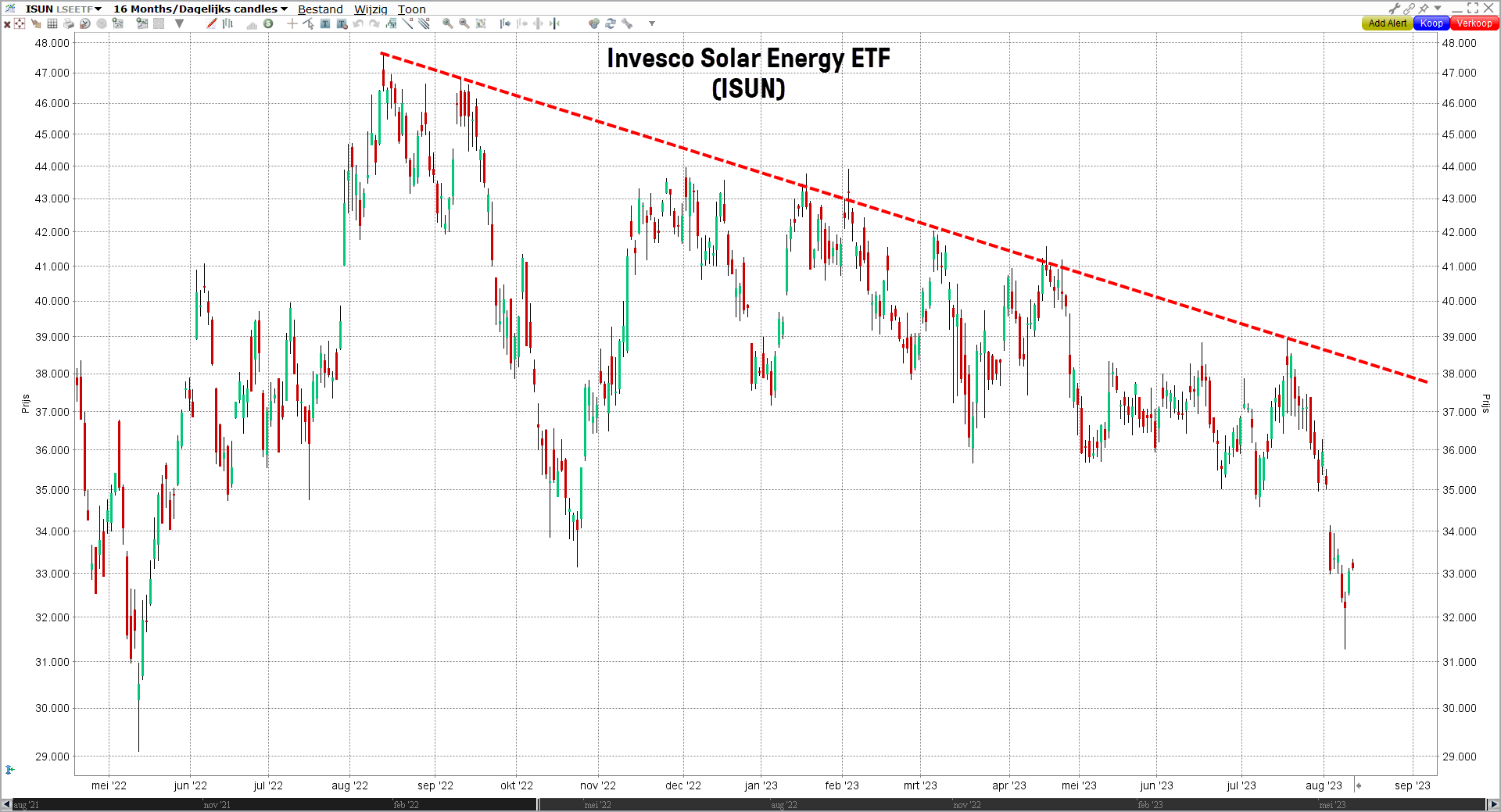The image size is (1501, 812).
Task: Select the single trendline drawing tool
Action: pos(407,23)
